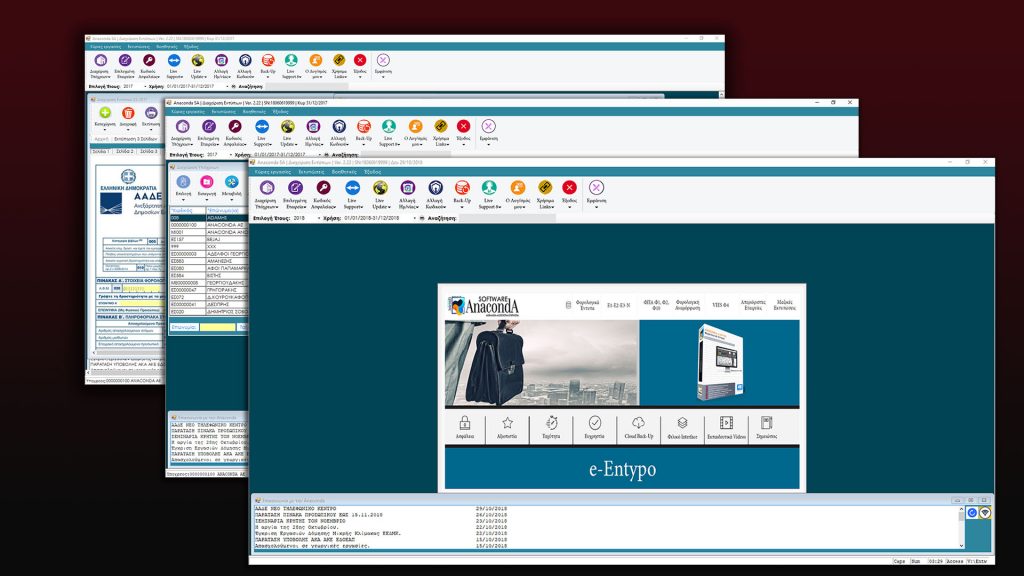Image resolution: width=1024 pixels, height=576 pixels.
Task: Select ΑΜΑΝΙΔΗΣ row in middle window list
Action: tap(208, 261)
